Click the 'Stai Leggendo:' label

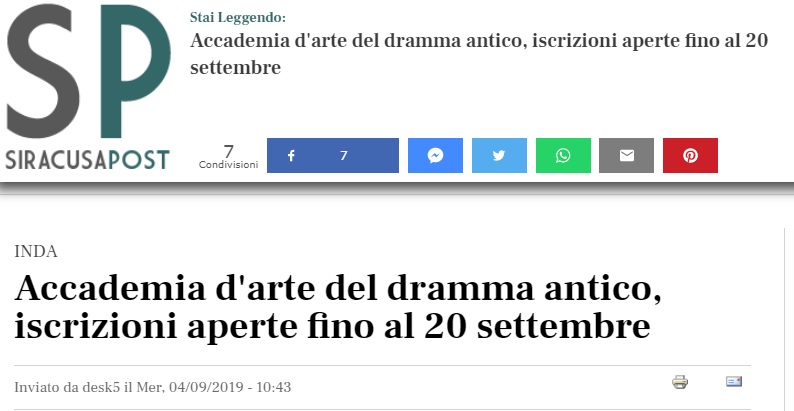click(x=238, y=18)
